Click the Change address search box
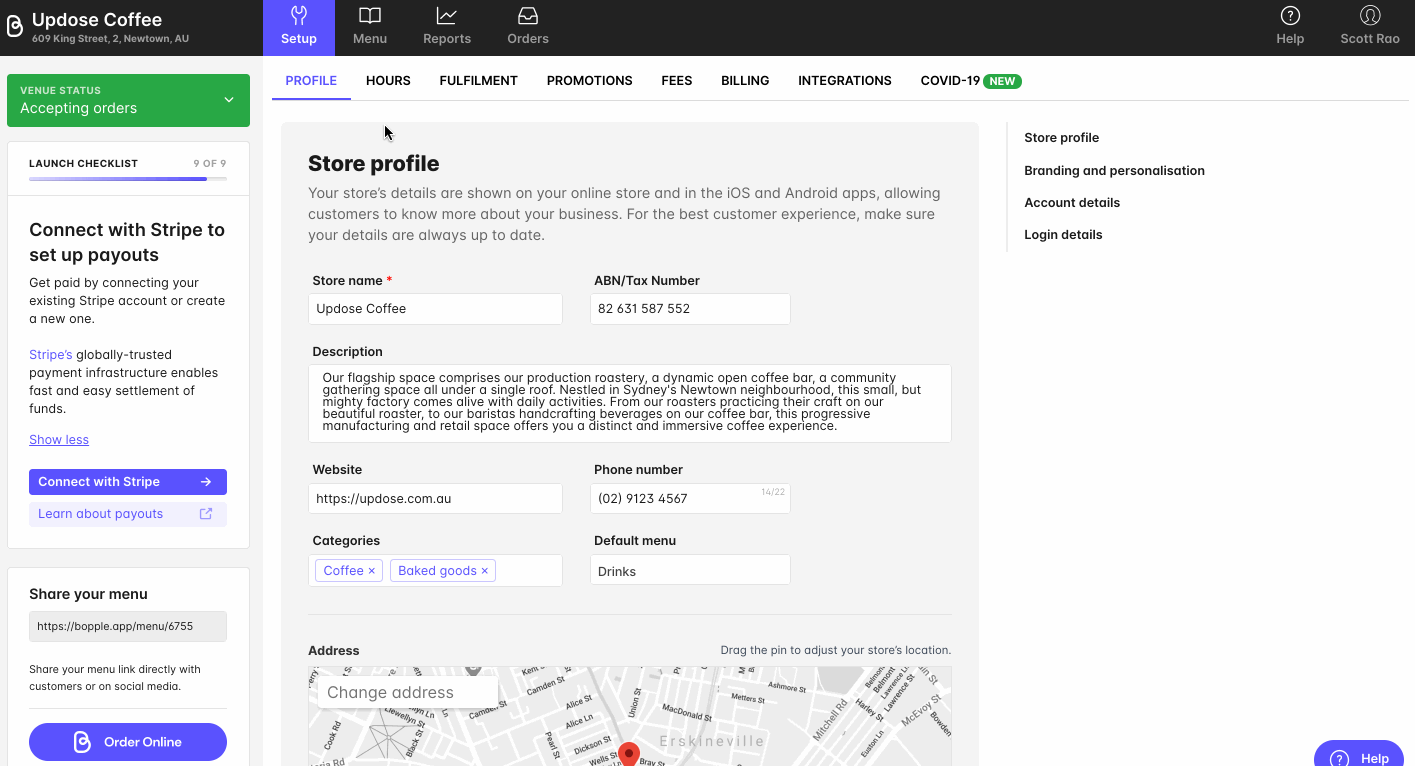The image size is (1415, 766). 408,692
